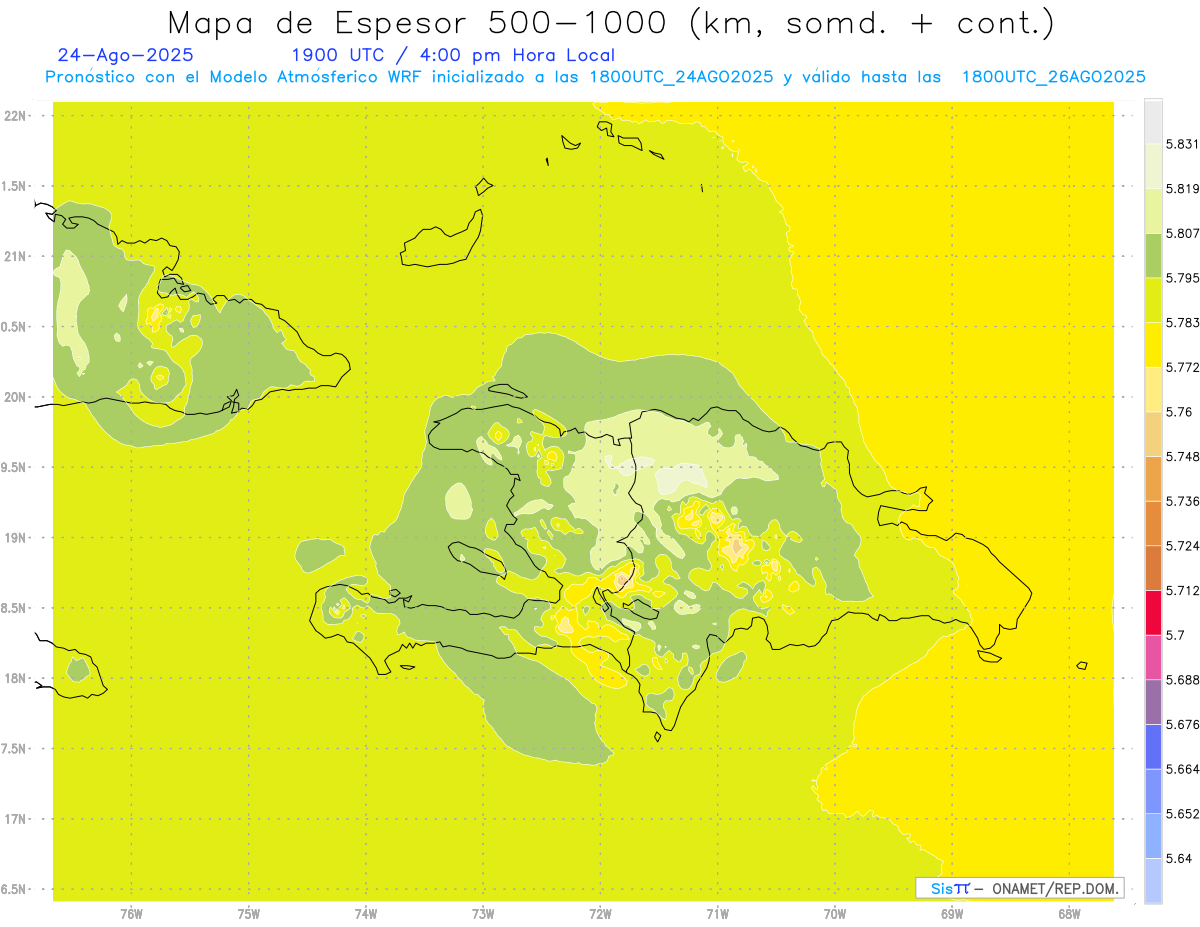The width and height of the screenshot is (1200, 927).
Task: Click the legend value '5.688'
Action: 1182,680
